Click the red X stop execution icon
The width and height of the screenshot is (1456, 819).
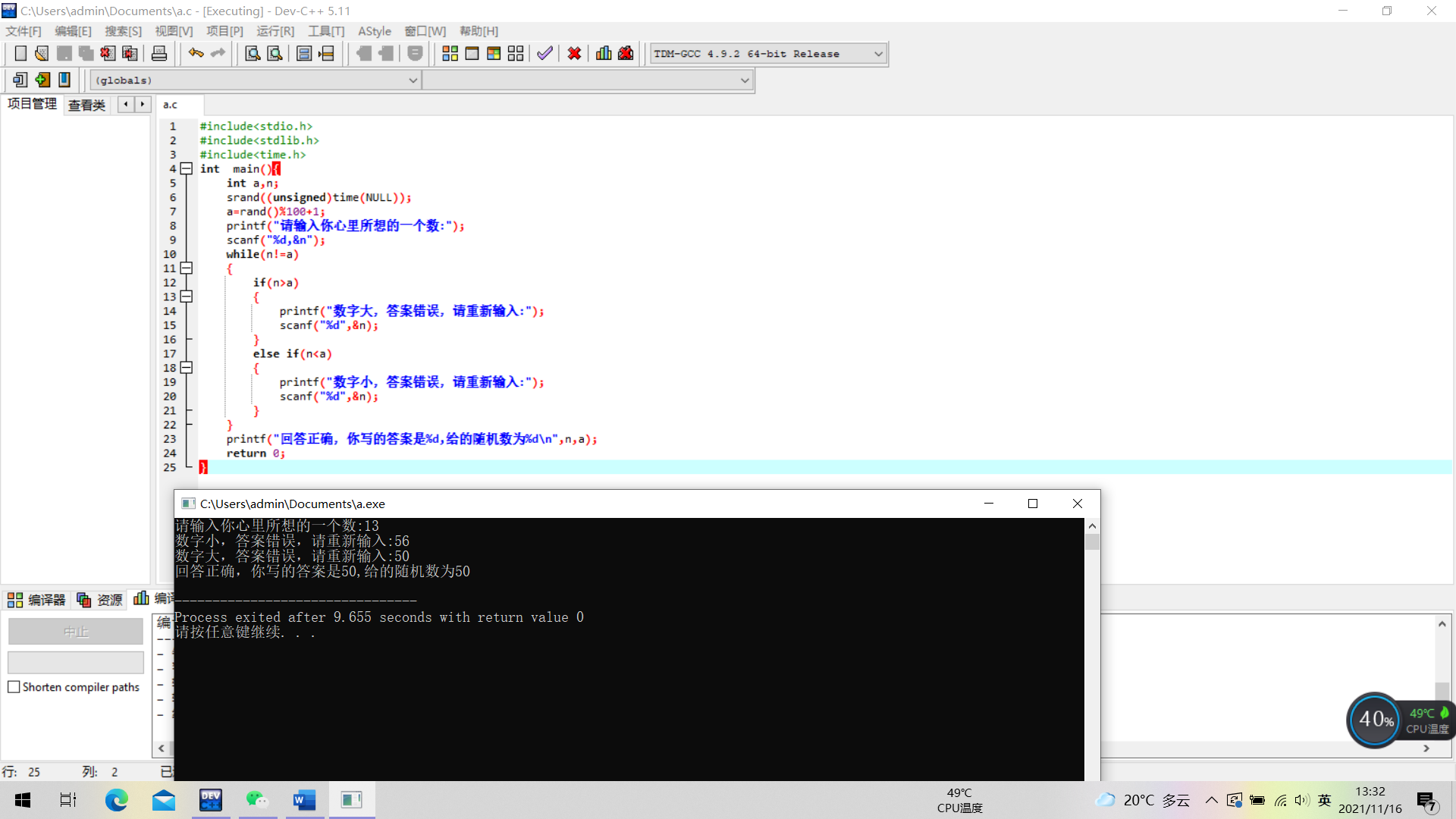click(574, 54)
